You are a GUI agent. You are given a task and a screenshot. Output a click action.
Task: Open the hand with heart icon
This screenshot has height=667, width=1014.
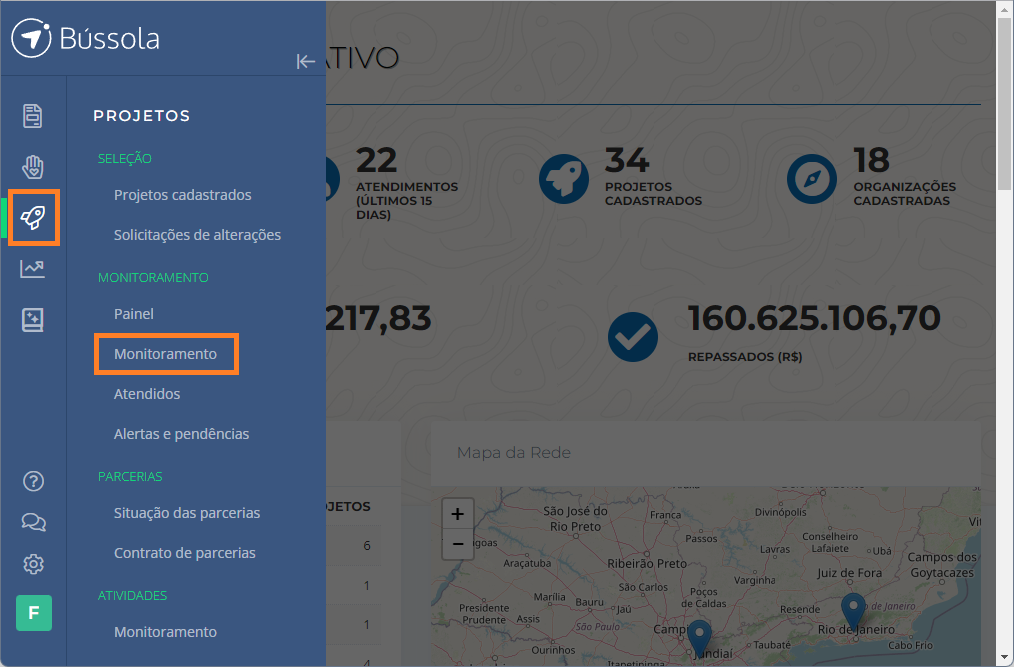pos(33,167)
